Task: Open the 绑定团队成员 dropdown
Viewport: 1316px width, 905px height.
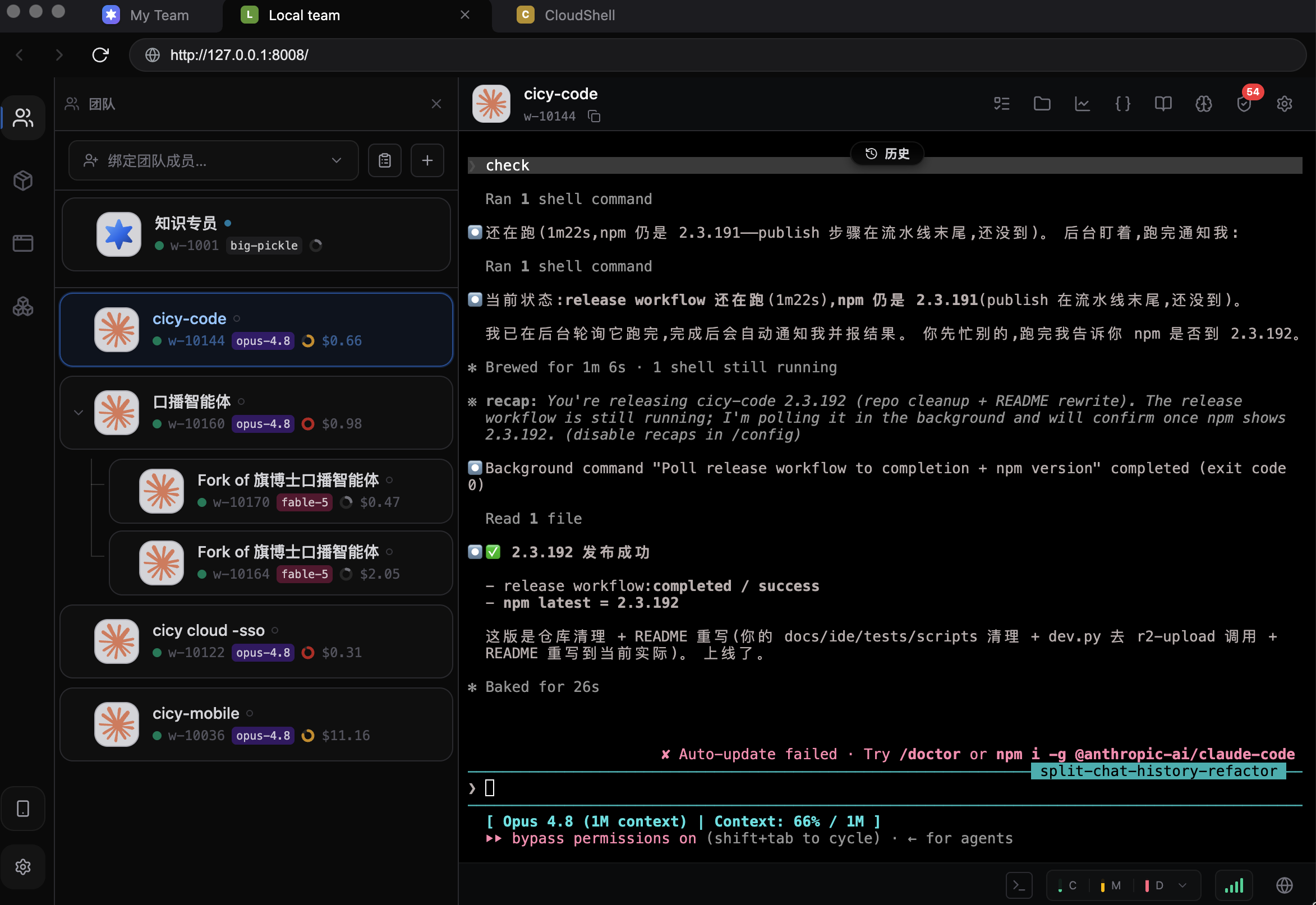Action: [x=213, y=160]
